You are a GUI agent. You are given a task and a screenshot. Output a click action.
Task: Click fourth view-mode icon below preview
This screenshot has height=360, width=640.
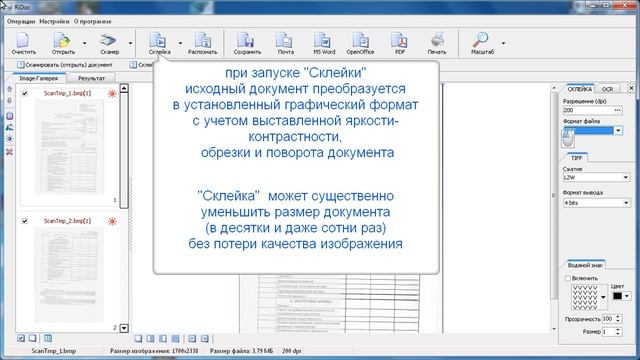point(175,339)
